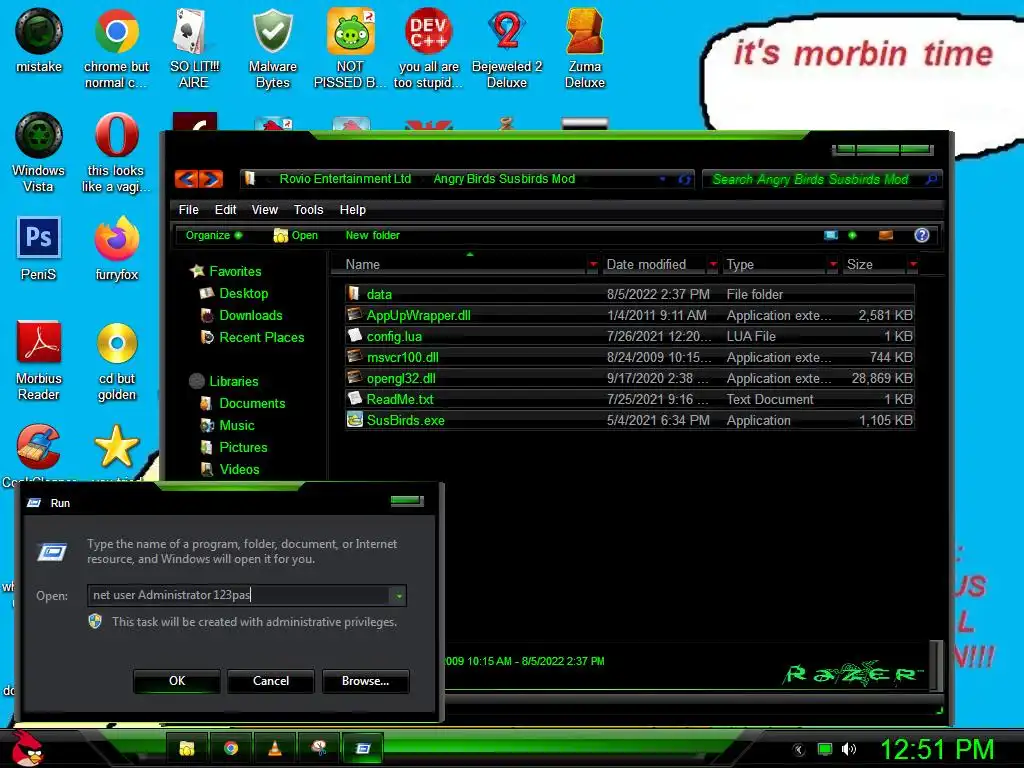Open the Morbius Reader icon
This screenshot has width=1024, height=768.
pyautogui.click(x=39, y=360)
